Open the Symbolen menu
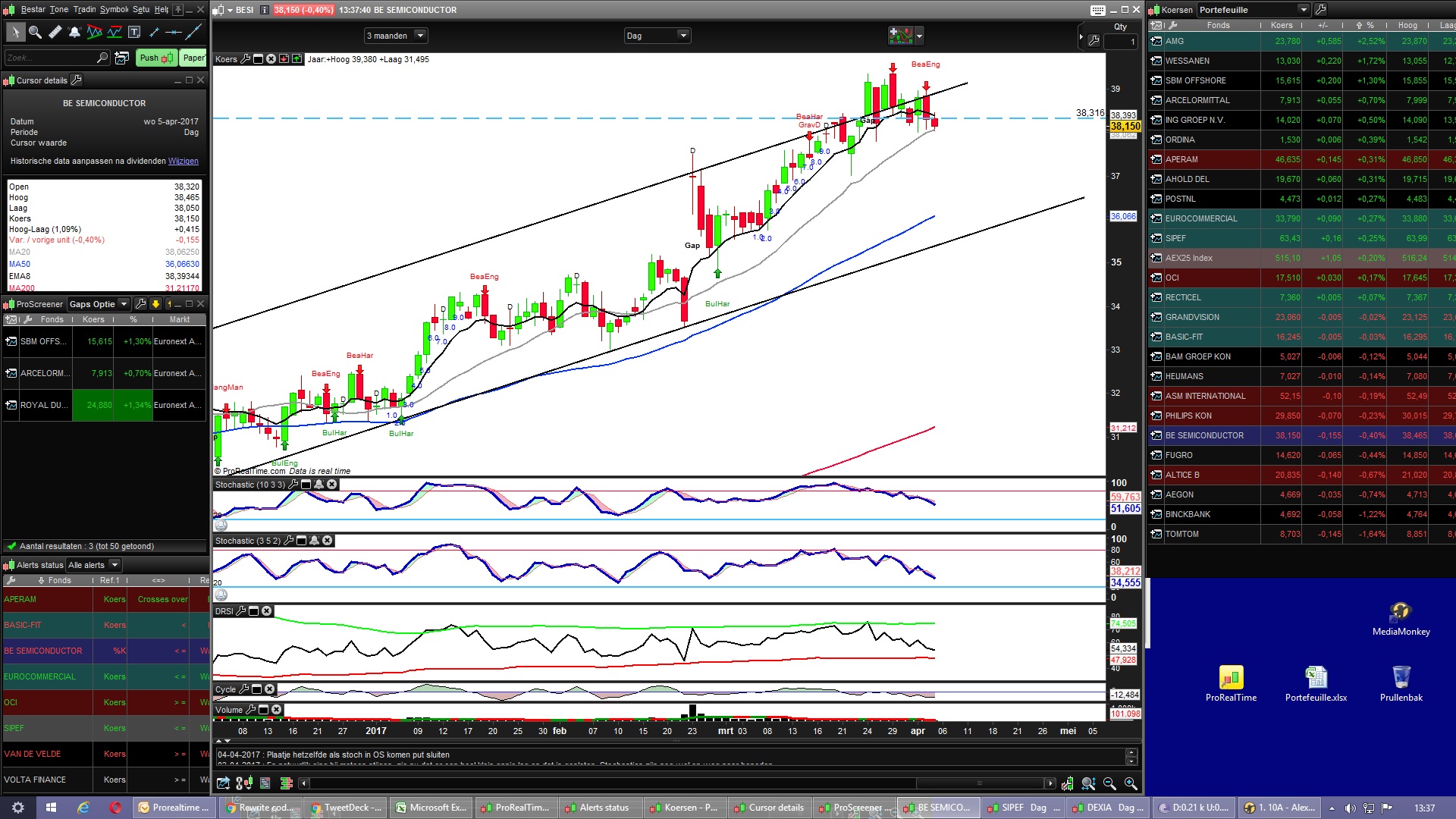Screen dimensions: 1456x819 115,9
